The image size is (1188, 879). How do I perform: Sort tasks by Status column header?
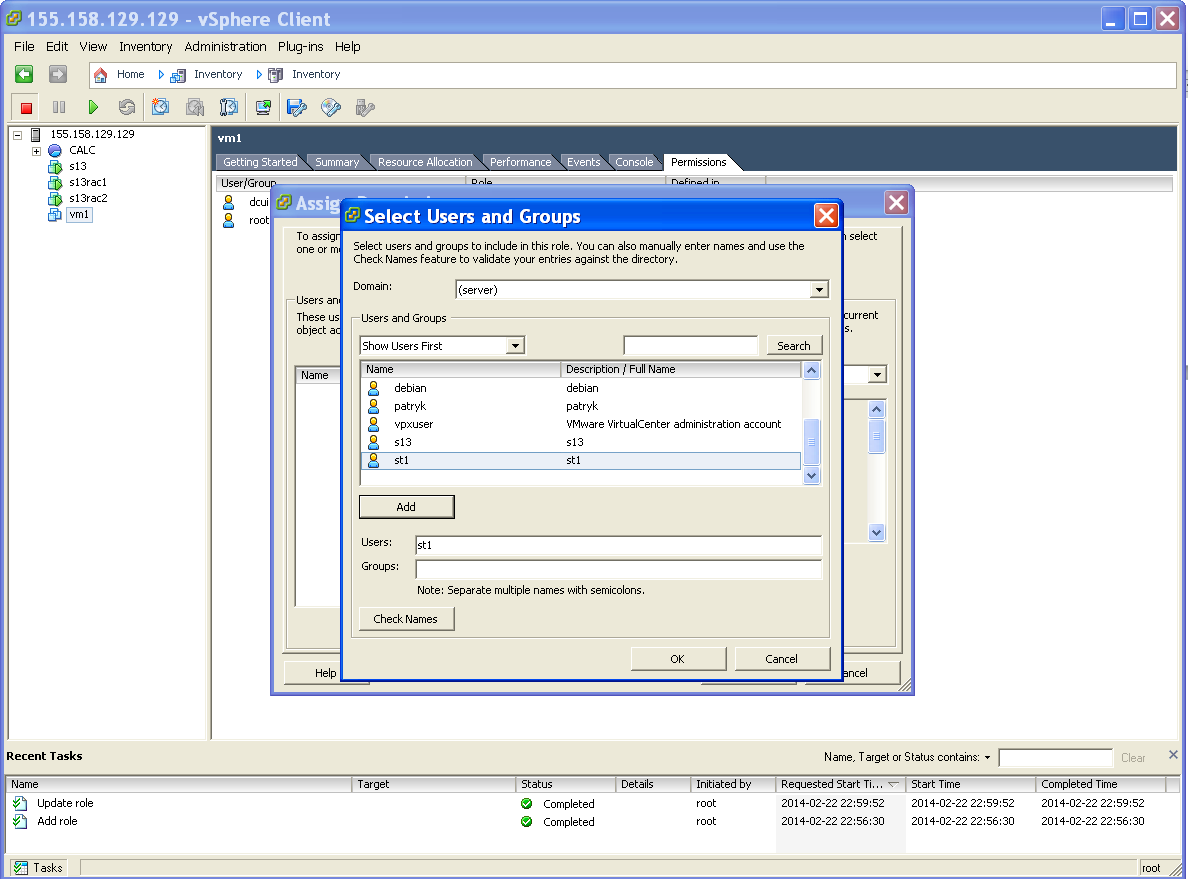565,784
